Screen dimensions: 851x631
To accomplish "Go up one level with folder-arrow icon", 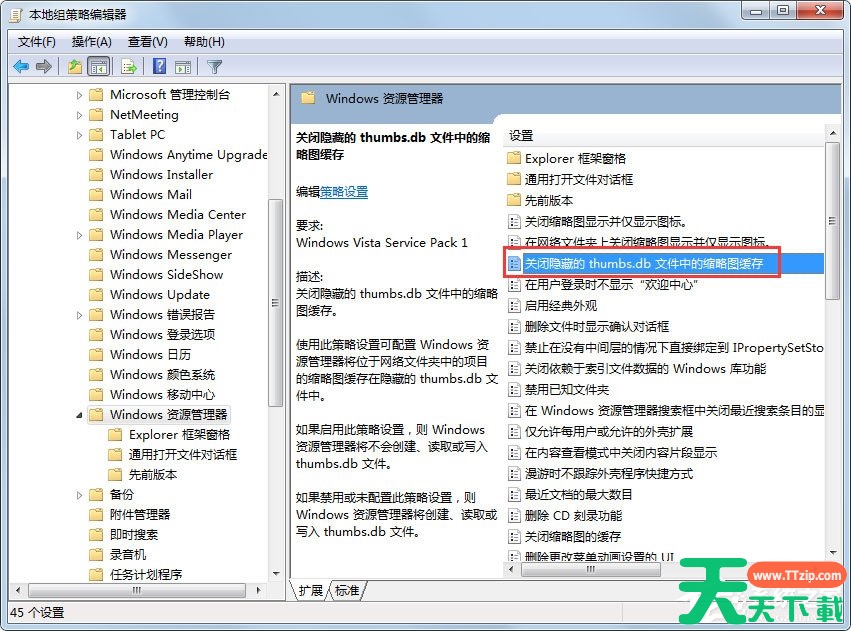I will 75,67.
